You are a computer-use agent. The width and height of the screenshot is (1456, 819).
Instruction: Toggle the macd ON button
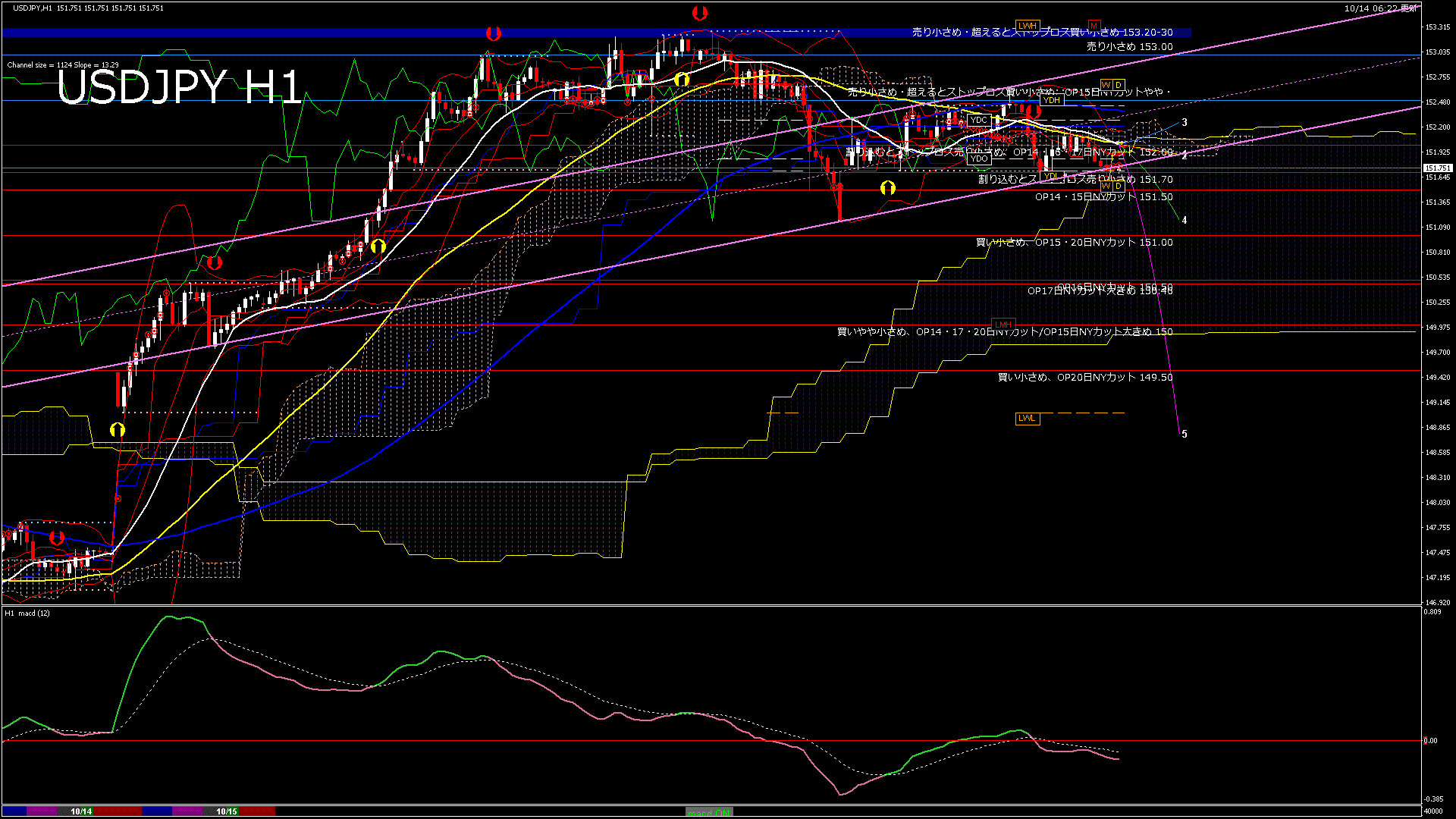coord(709,811)
